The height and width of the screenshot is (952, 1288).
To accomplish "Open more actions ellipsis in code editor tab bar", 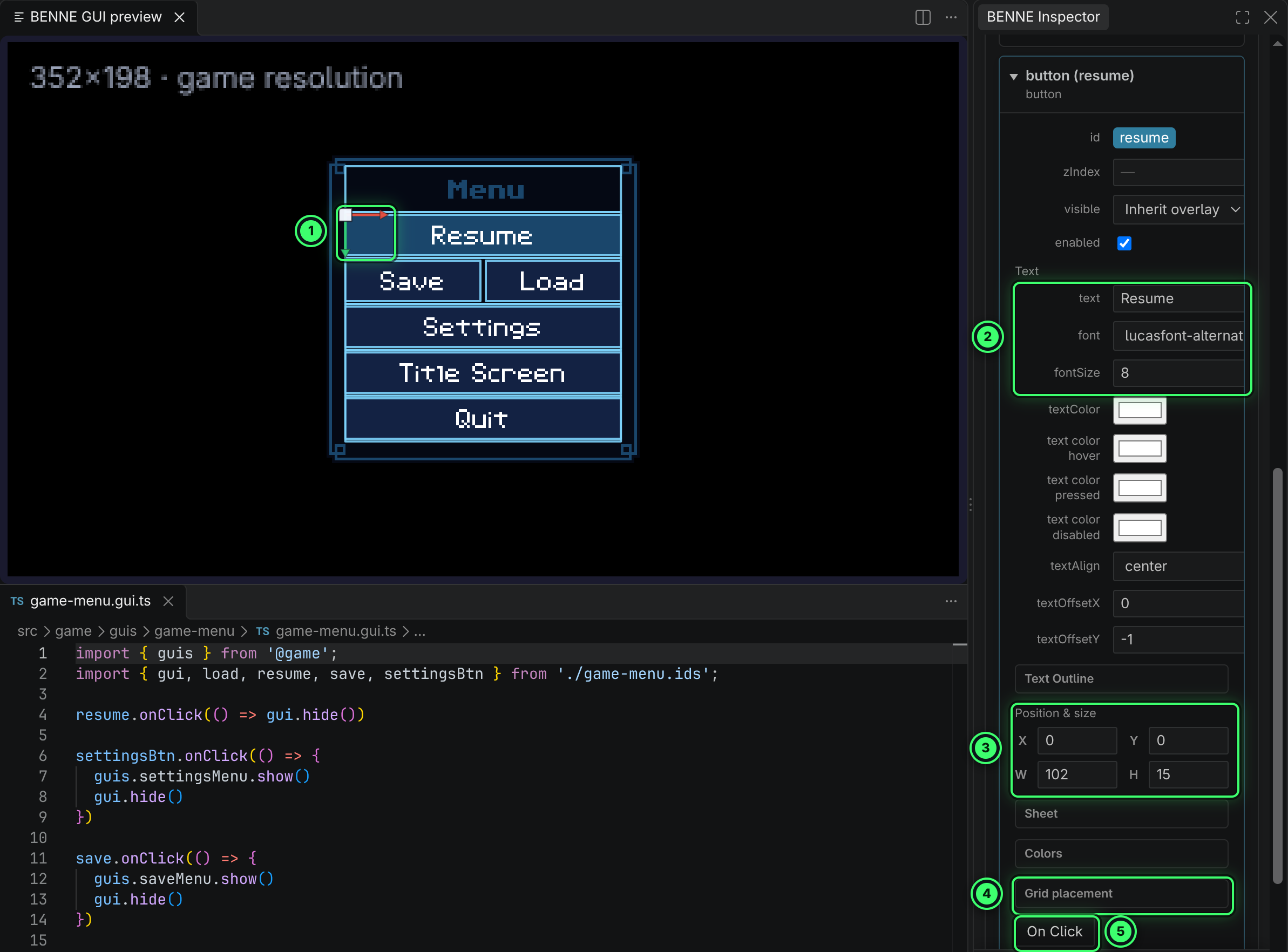I will [x=951, y=601].
